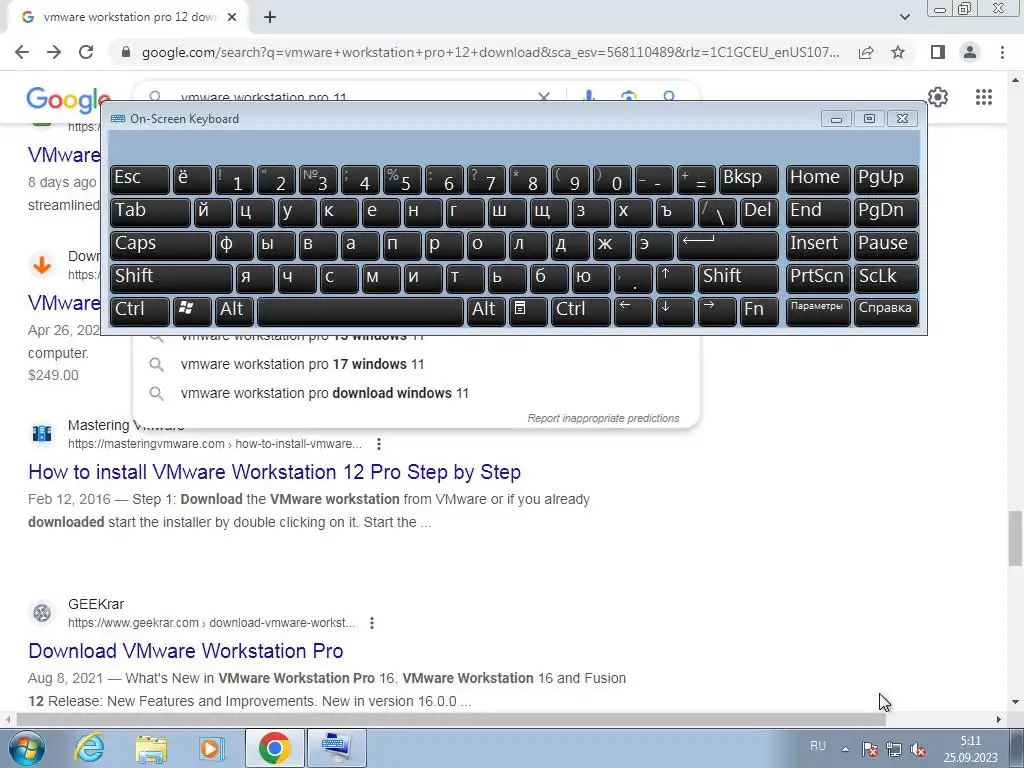Close the vmware workstation search tab
Viewport: 1024px width, 768px height.
click(x=232, y=18)
